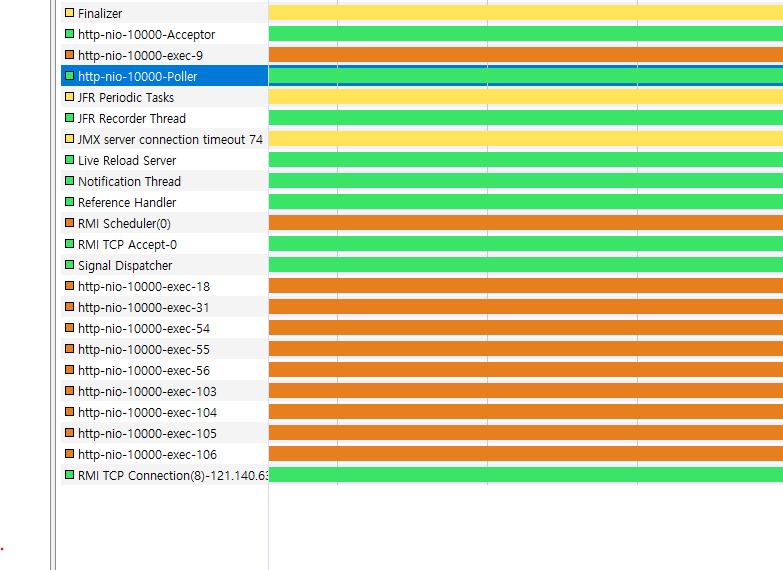Click the orange state icon beside http-nio-10000-exec-55

69,348
